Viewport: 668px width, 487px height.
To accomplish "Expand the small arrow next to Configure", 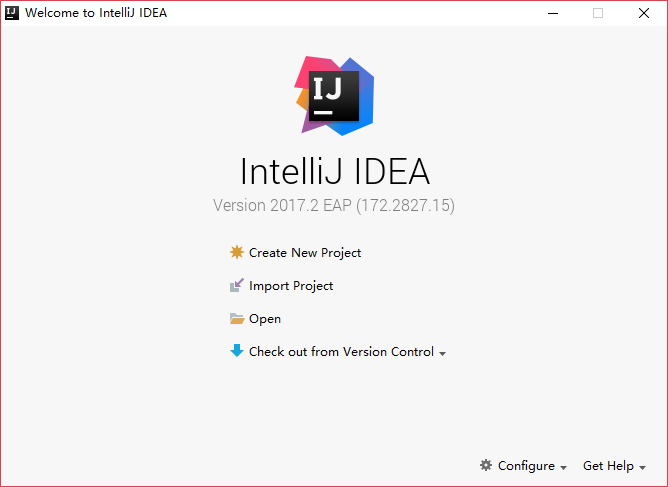I will pos(563,467).
